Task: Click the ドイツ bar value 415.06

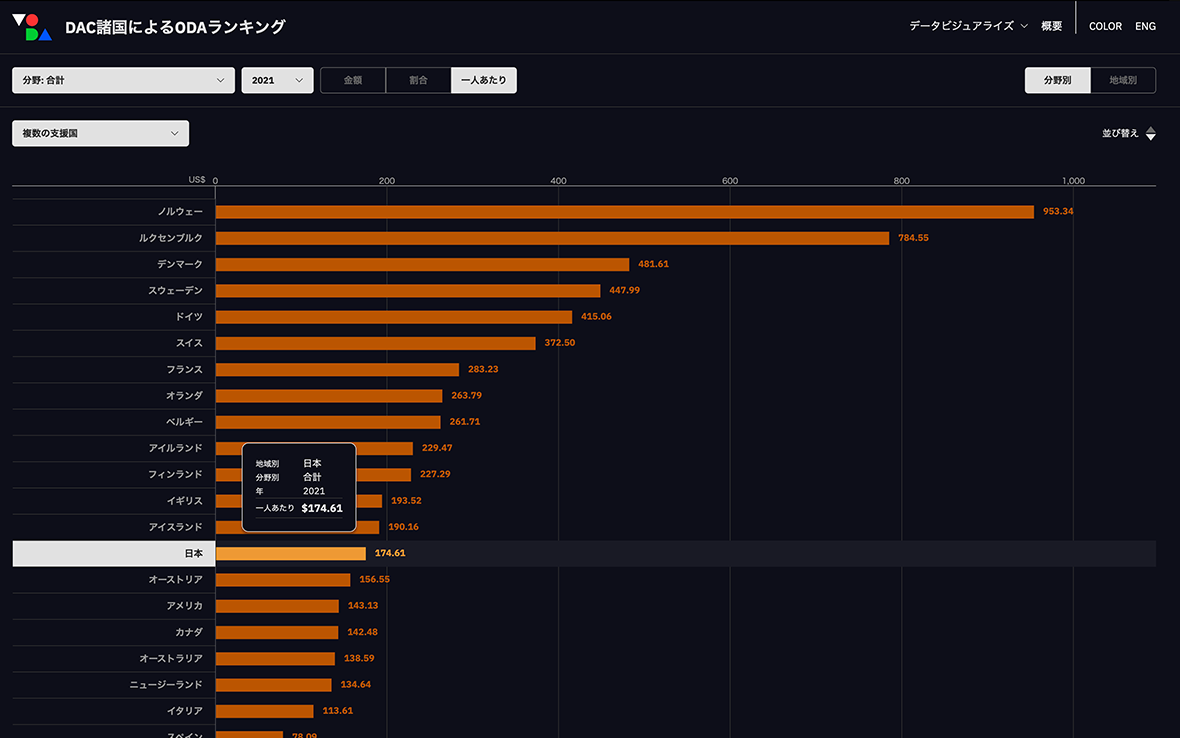Action: 596,317
